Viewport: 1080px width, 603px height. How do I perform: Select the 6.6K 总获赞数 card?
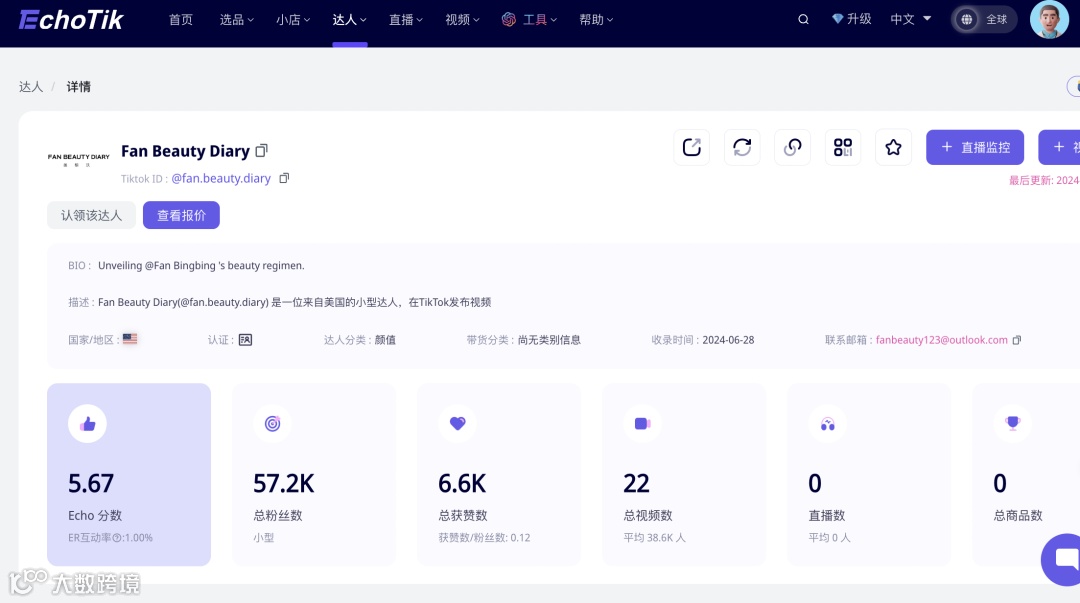pos(499,474)
